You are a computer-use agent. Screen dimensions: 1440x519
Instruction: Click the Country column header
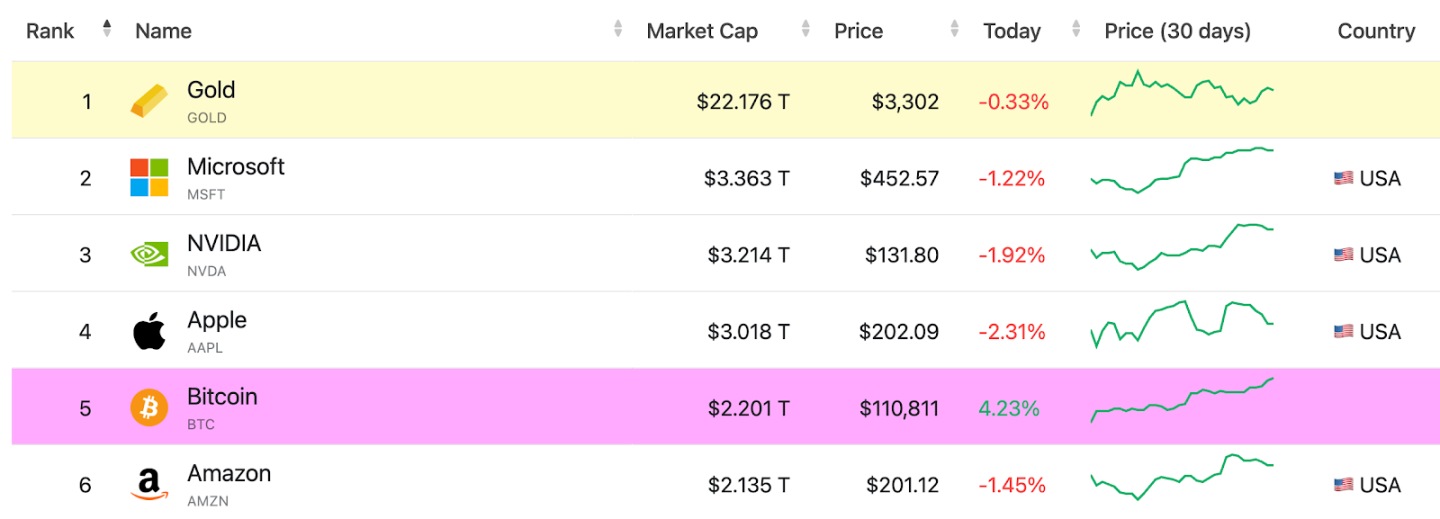coord(1376,31)
